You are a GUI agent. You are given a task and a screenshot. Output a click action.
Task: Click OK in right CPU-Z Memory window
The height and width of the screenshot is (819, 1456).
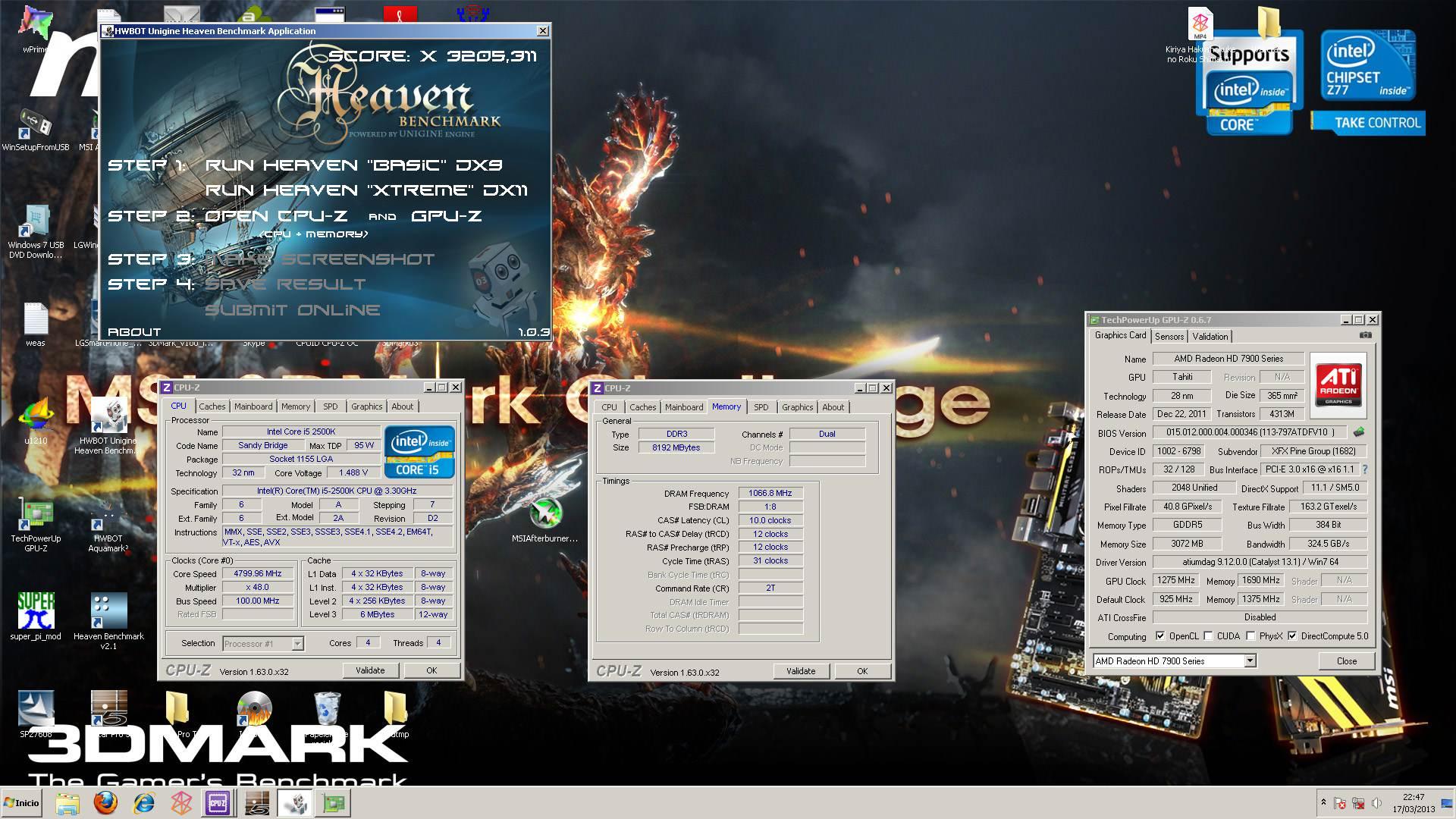pyautogui.click(x=862, y=671)
